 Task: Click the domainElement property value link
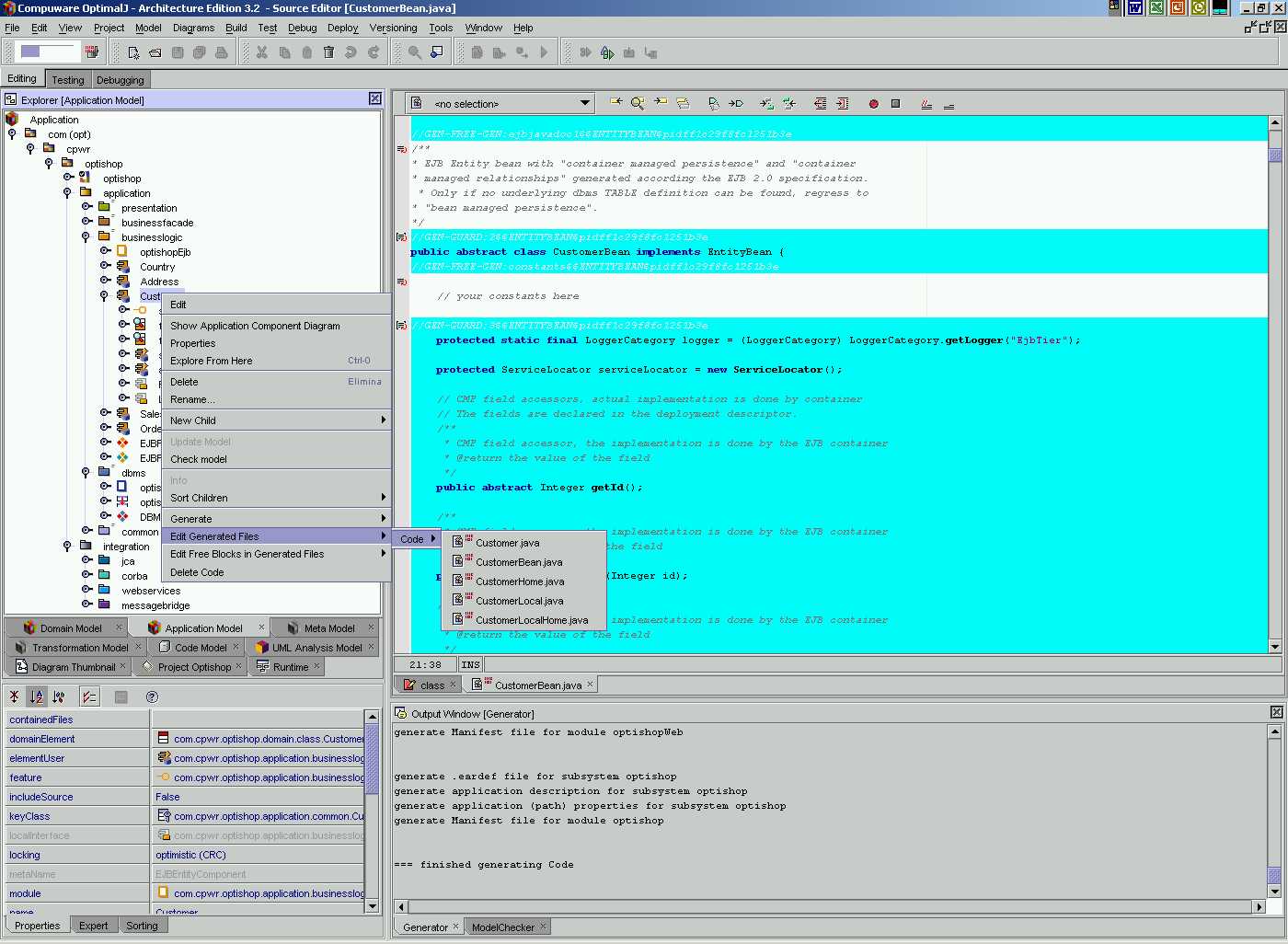tap(260, 739)
